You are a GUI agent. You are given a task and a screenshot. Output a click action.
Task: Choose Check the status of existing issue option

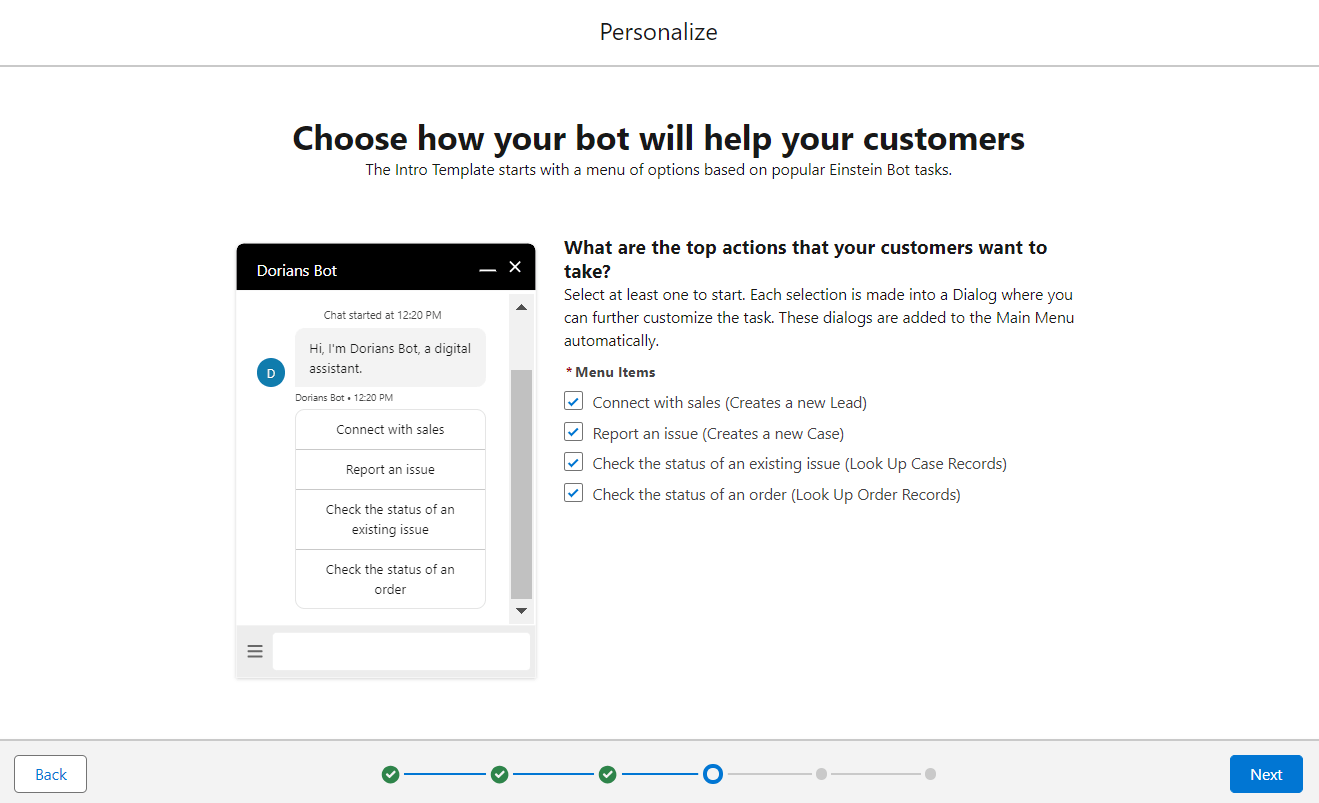[x=390, y=519]
